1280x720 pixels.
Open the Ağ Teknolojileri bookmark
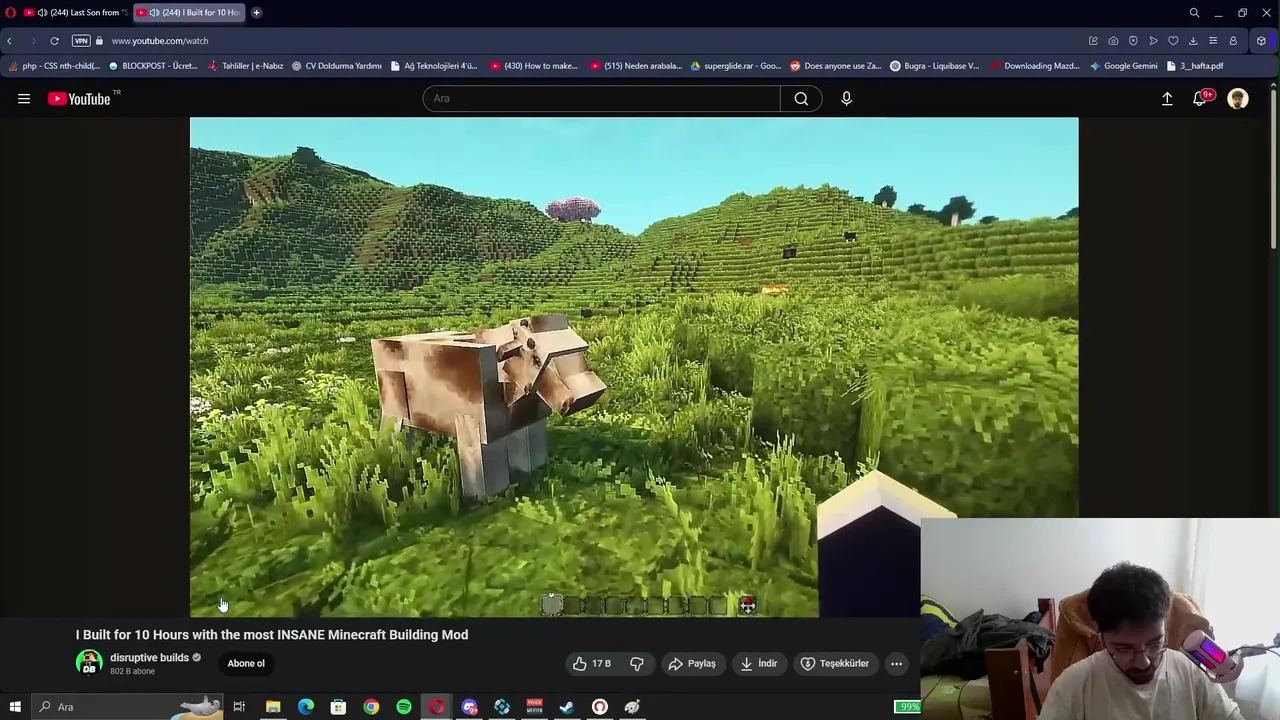tap(434, 66)
